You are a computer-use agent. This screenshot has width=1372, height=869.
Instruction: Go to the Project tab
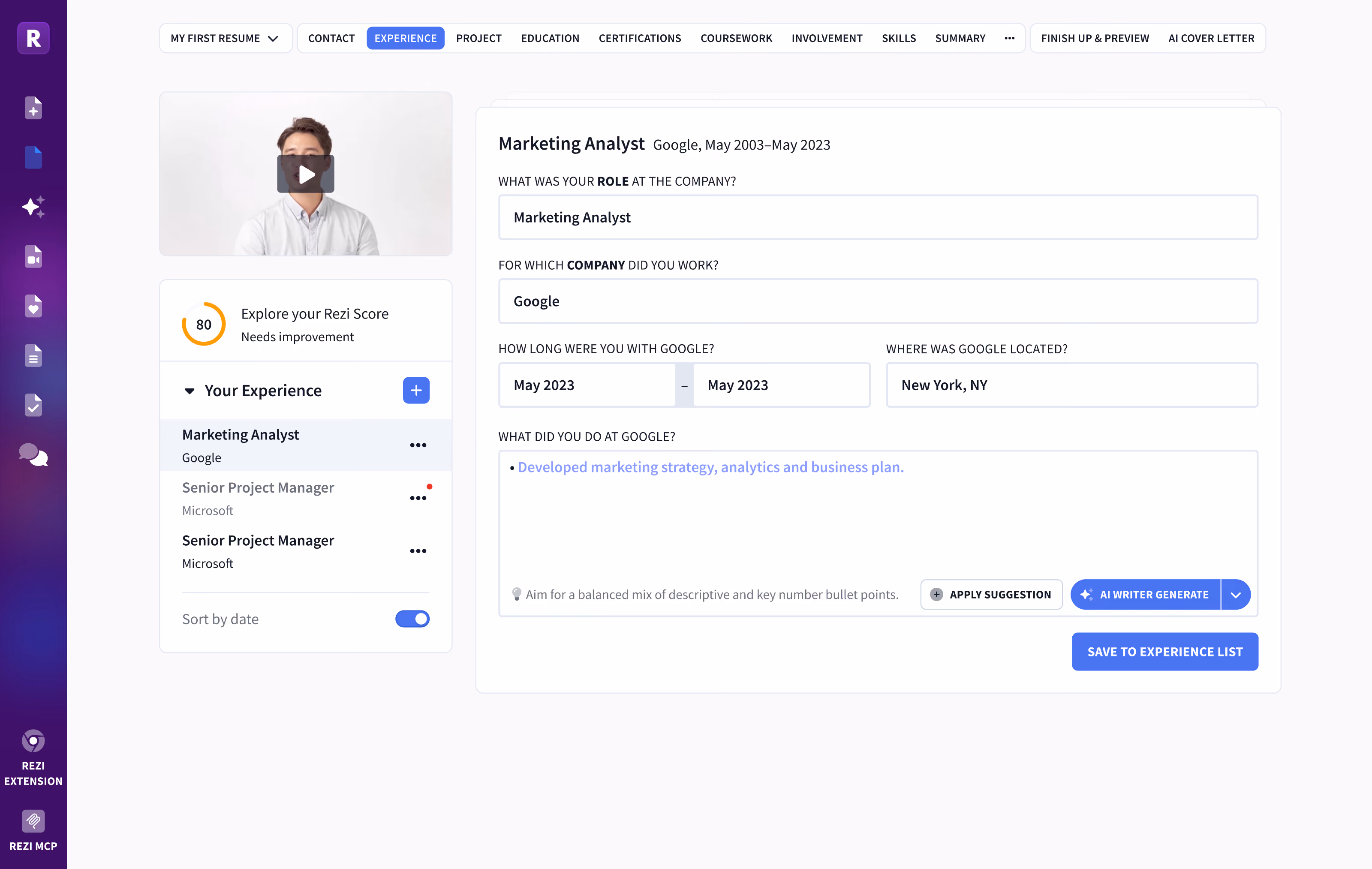tap(478, 38)
